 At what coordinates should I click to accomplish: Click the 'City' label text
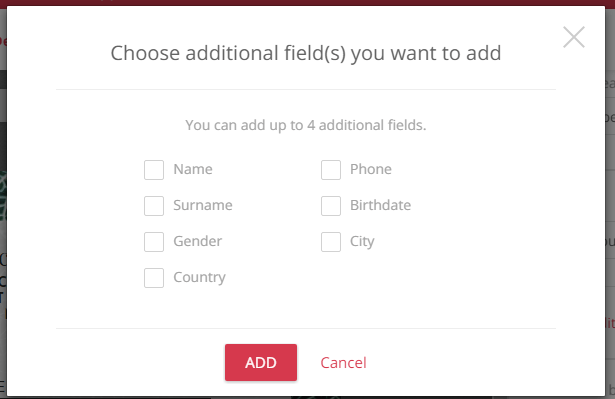(362, 241)
